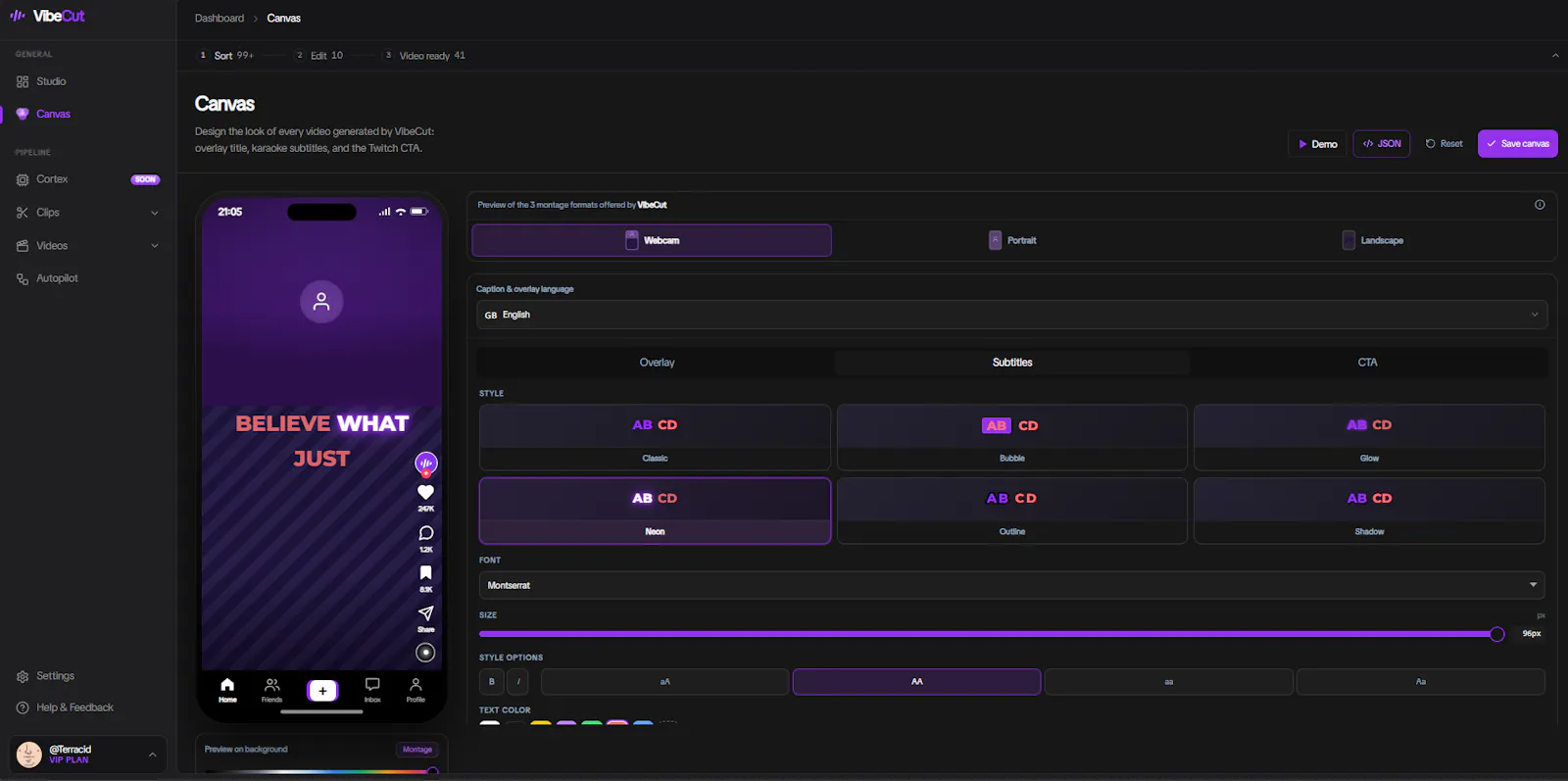The height and width of the screenshot is (781, 1568).
Task: Tap the VibeCut creator avatar in phone preview
Action: 425,463
